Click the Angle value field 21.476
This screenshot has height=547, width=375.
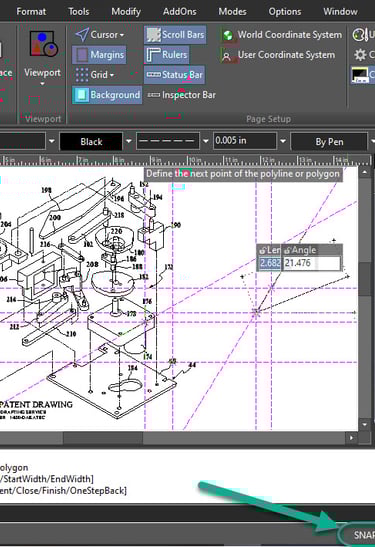[x=312, y=263]
